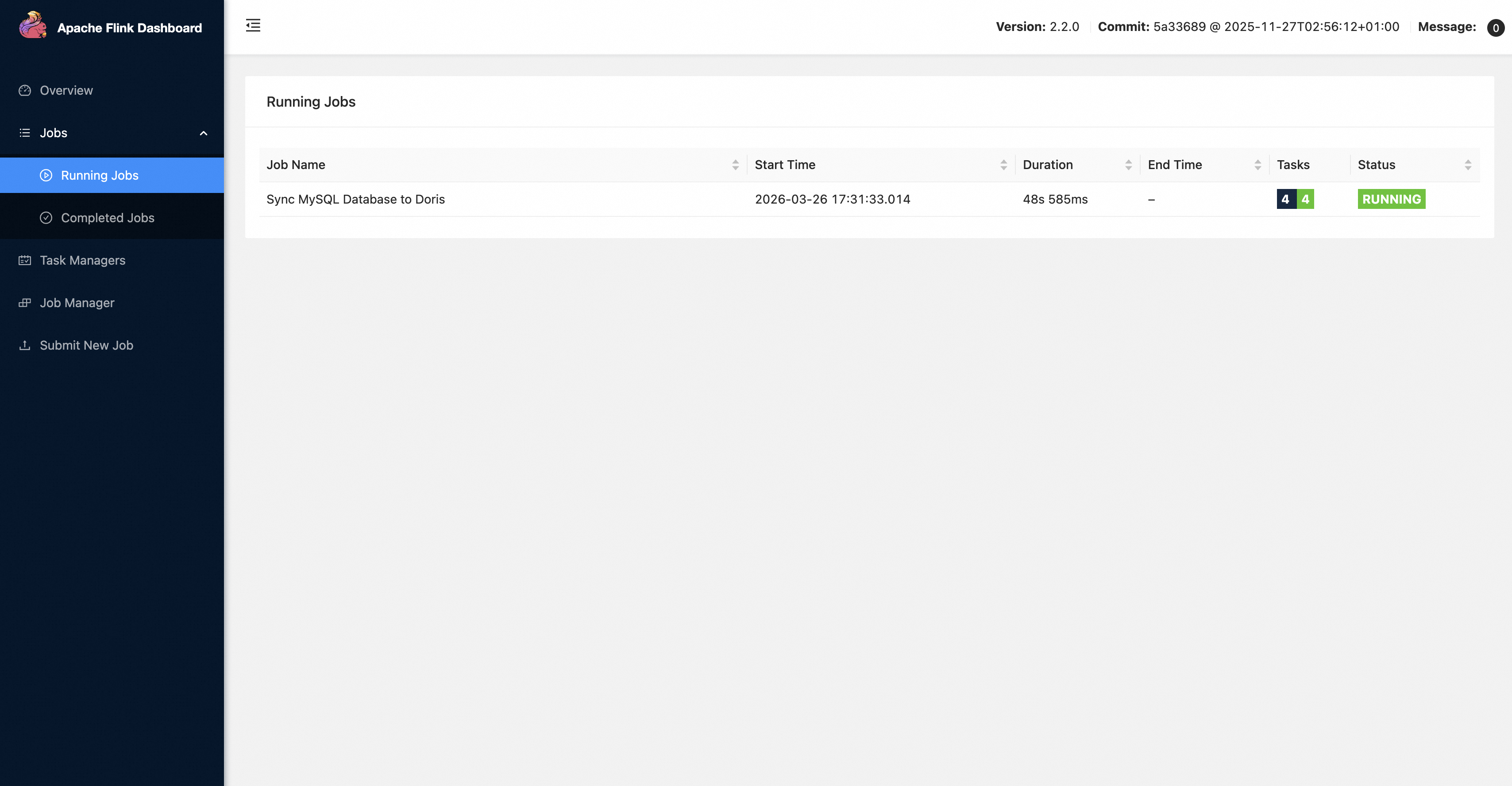Click the Tasks column header

tap(1293, 165)
